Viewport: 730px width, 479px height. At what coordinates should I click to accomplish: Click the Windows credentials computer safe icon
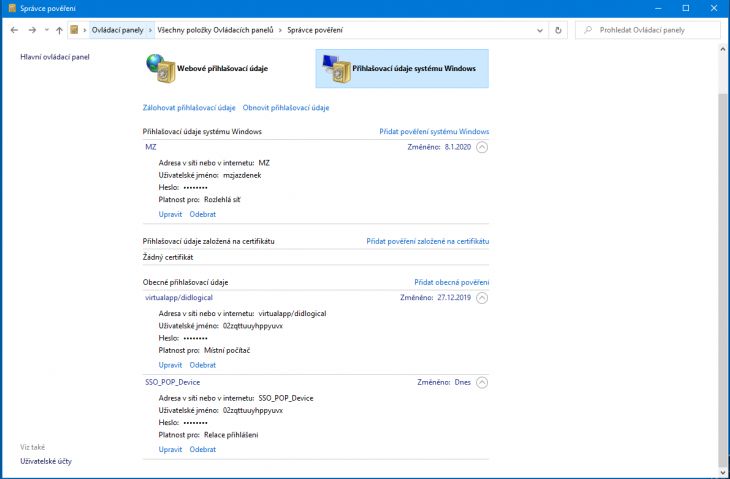pyautogui.click(x=336, y=68)
